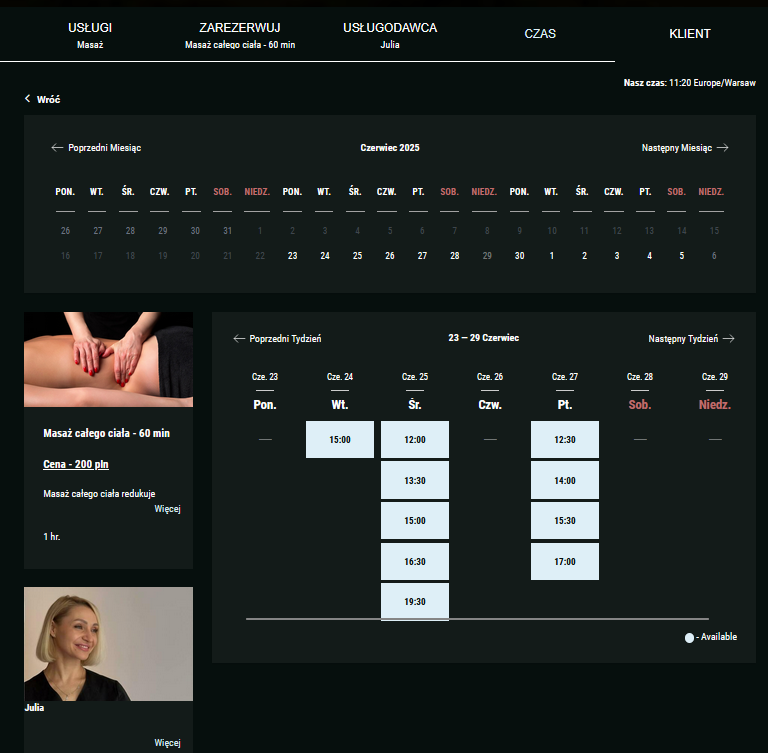Choose the Wednesday 15:00 time slot

click(415, 520)
